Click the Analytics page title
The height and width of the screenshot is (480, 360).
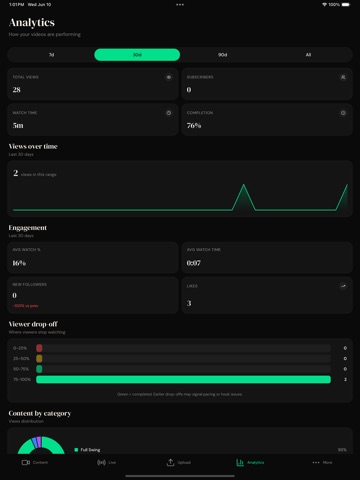[32, 22]
